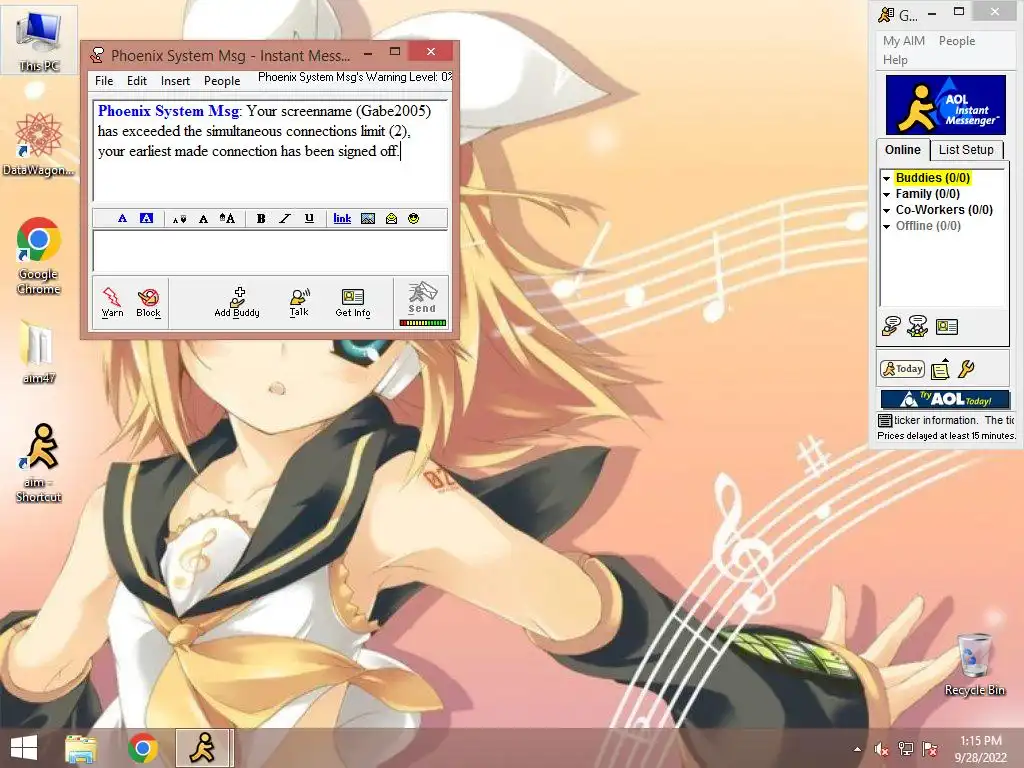Click the Add Buddy button
Viewport: 1024px width, 768px height.
237,303
